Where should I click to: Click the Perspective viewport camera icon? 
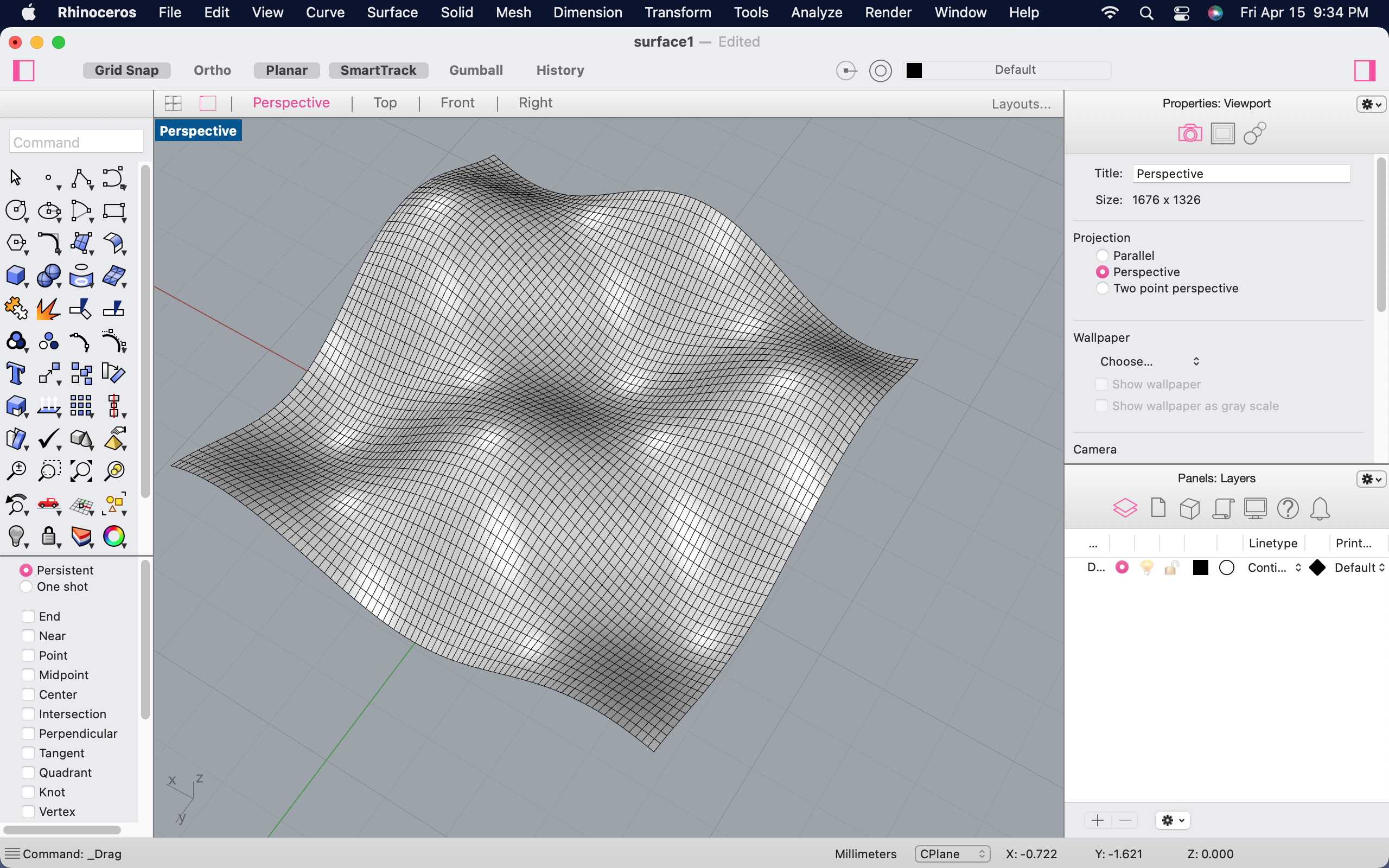(x=1191, y=134)
